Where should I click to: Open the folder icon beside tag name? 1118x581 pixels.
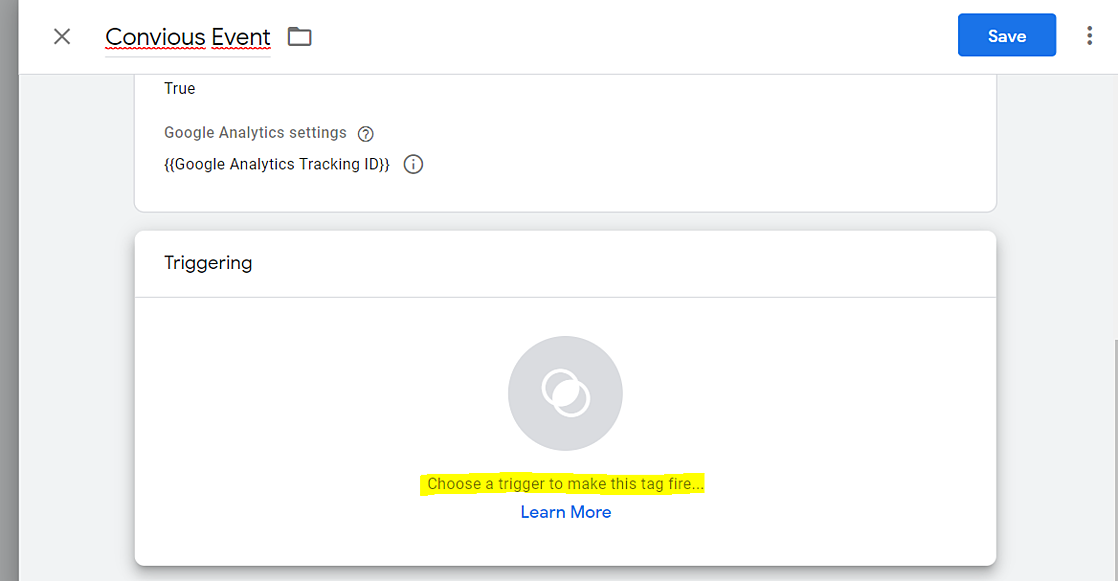[x=299, y=36]
